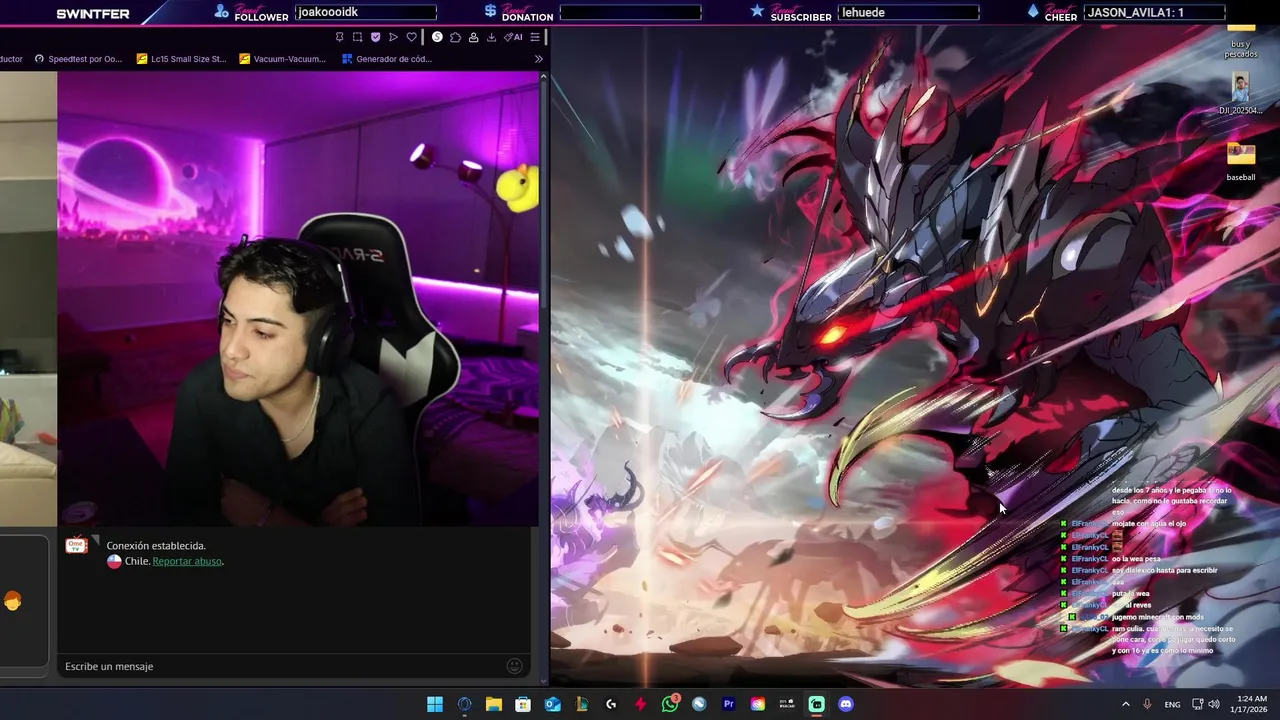Click chat message 'juguemo minecraft con mods'
The image size is (1280, 720).
[1158, 617]
